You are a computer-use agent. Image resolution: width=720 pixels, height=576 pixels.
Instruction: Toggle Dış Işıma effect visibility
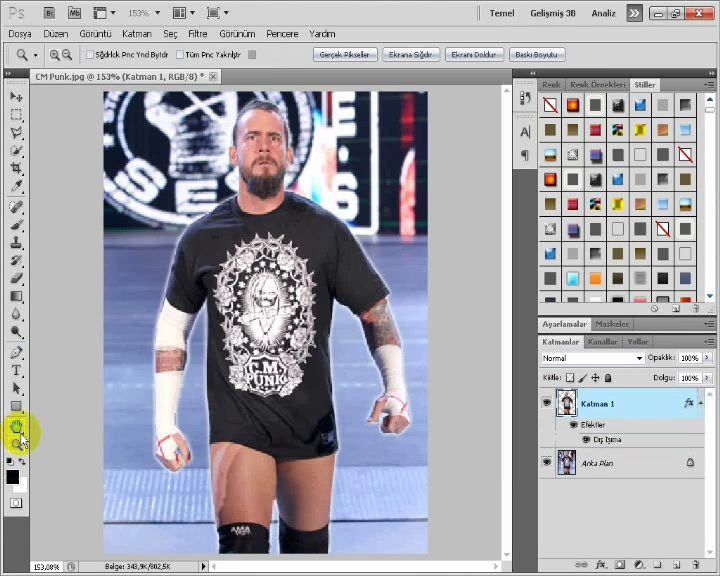click(x=586, y=440)
